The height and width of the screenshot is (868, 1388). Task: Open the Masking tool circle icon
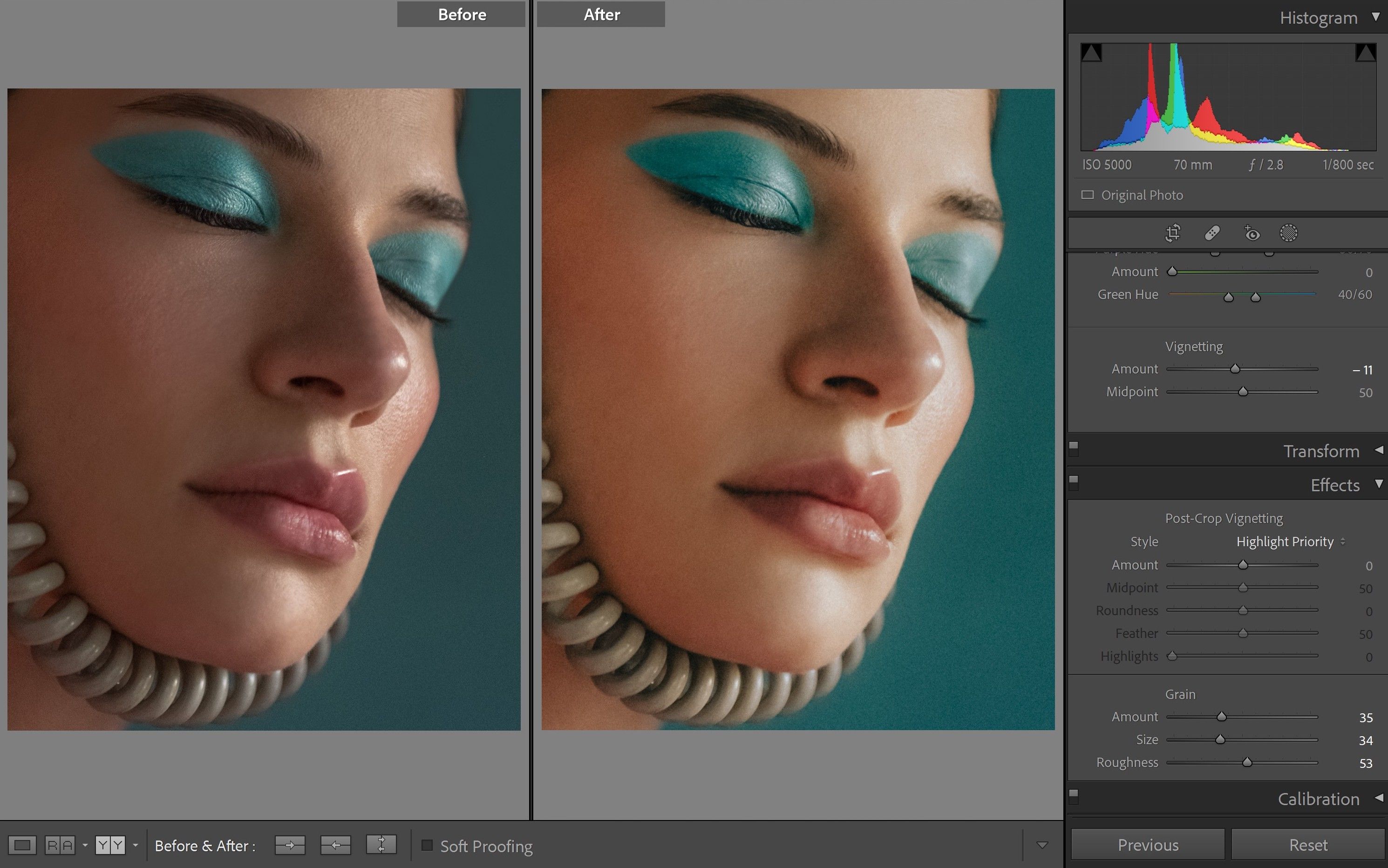click(1289, 233)
